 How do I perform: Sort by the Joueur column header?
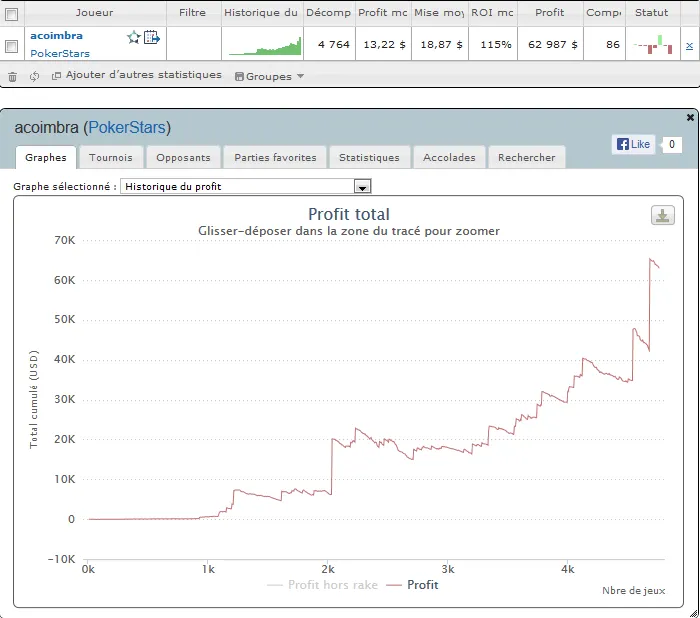click(x=95, y=13)
